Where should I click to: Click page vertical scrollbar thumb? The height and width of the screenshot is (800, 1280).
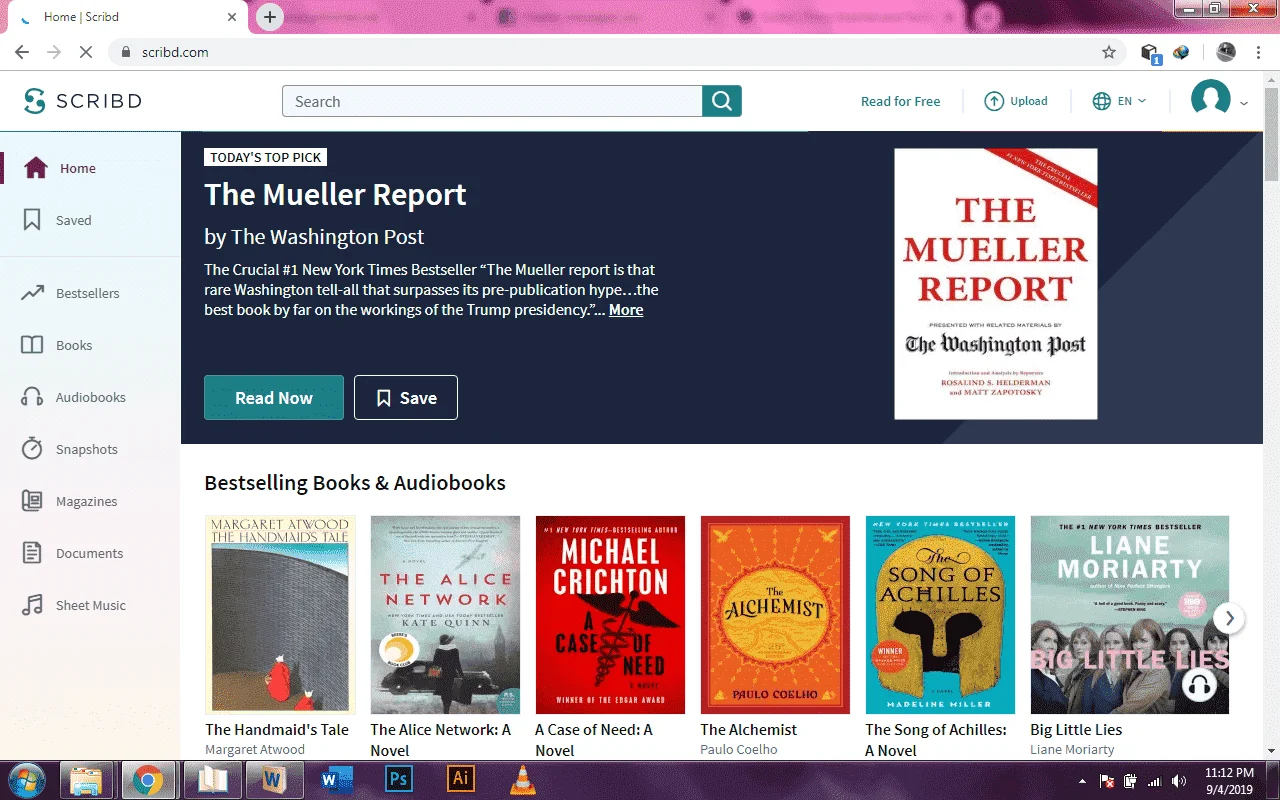click(1271, 133)
